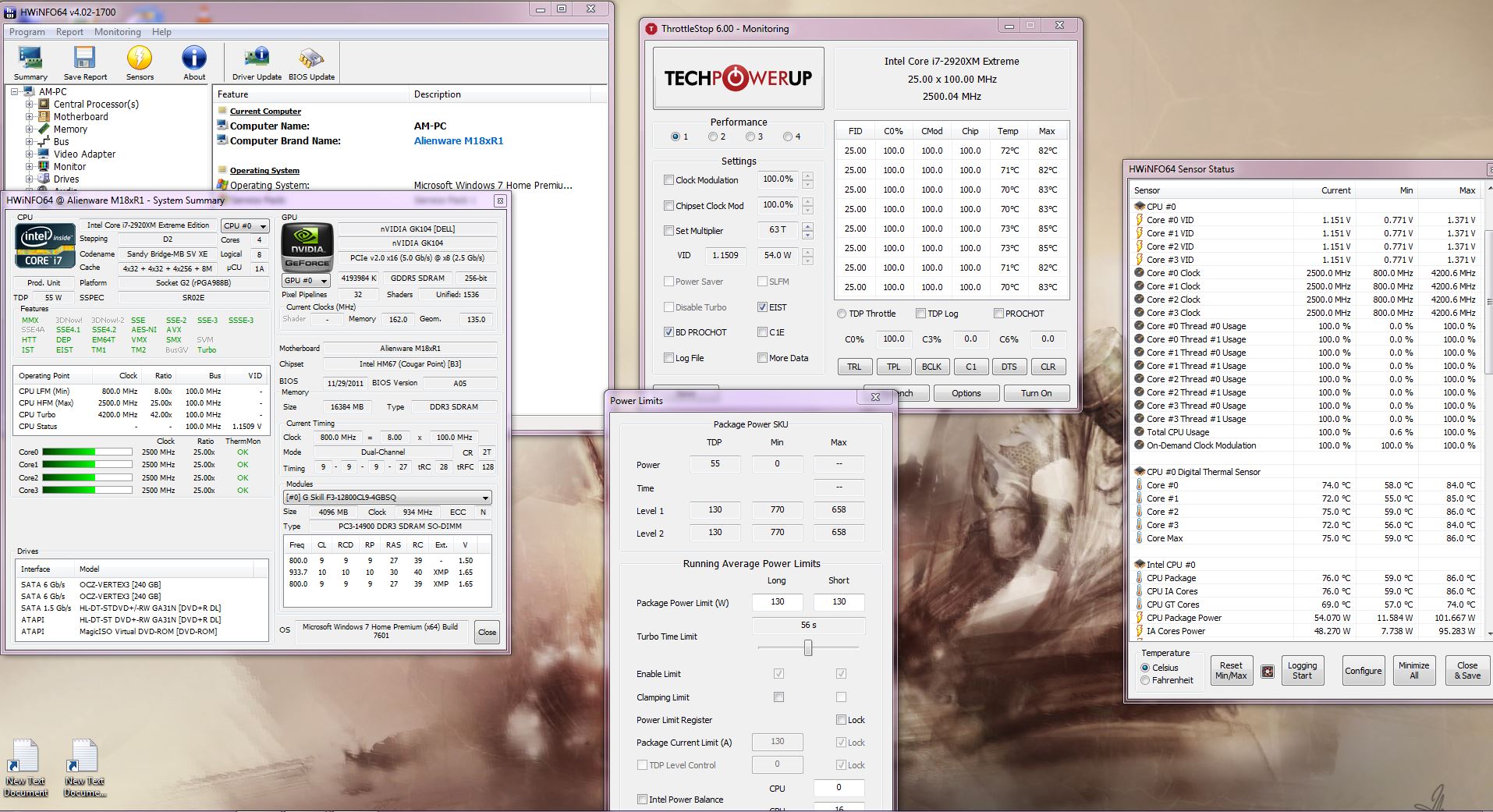Click the small icon next to Reset Min/Max
This screenshot has height=812, width=1493.
[1268, 671]
